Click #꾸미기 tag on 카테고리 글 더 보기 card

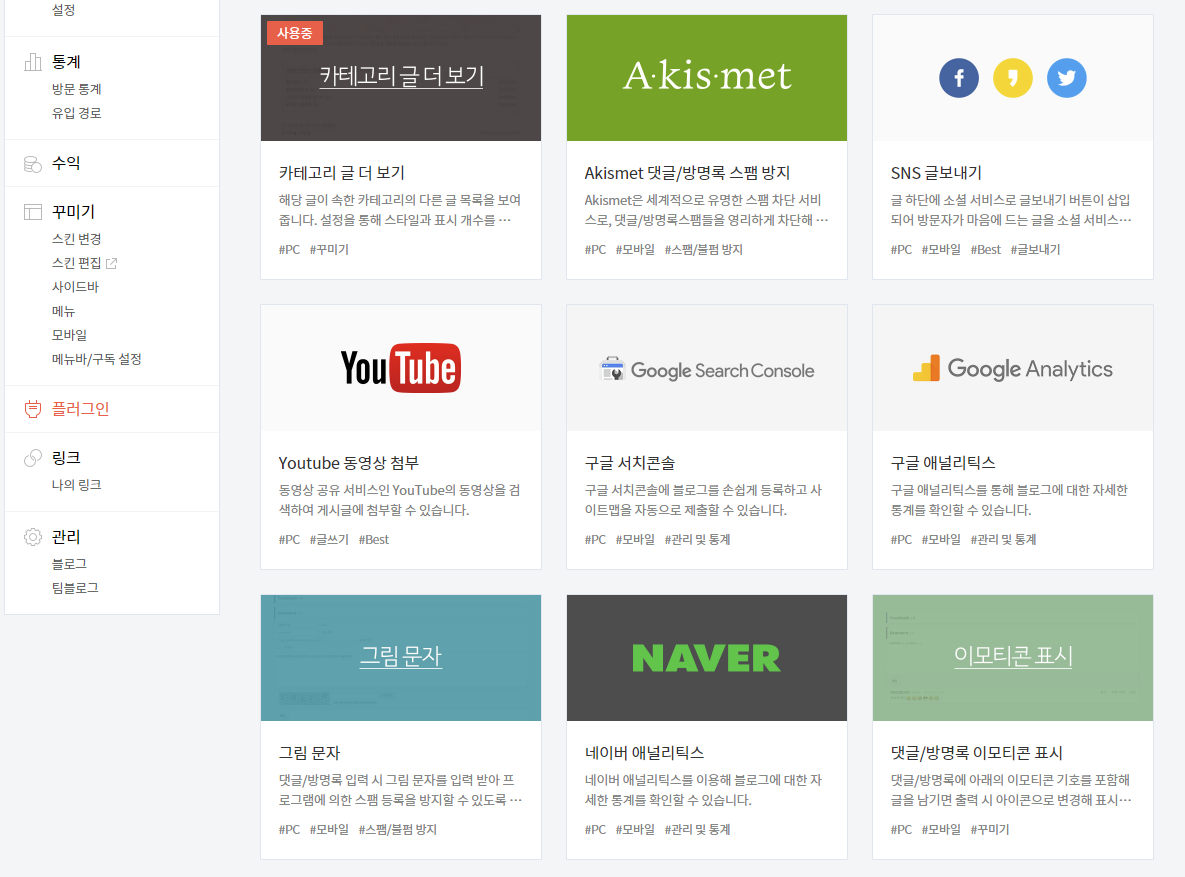(x=330, y=249)
